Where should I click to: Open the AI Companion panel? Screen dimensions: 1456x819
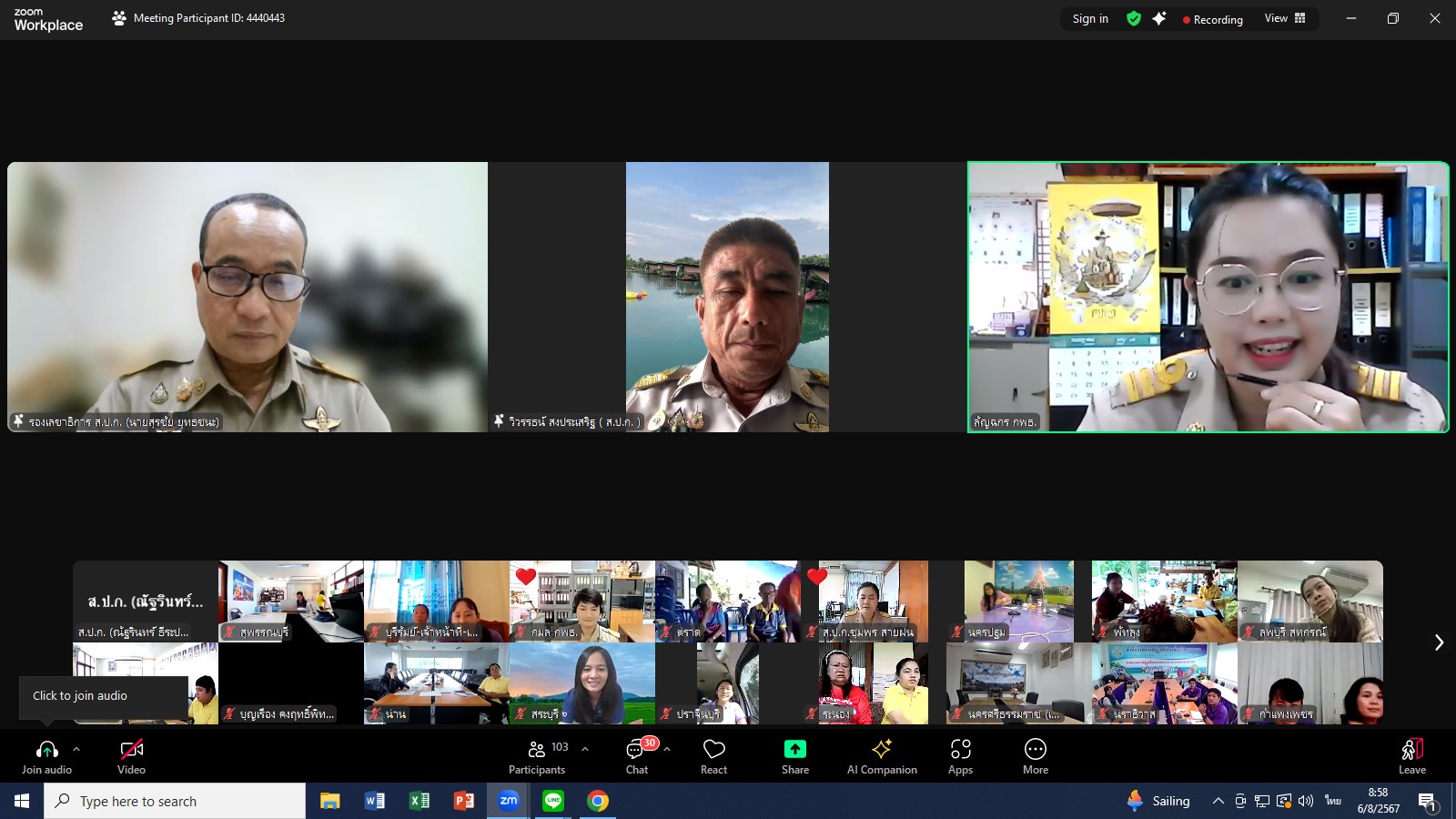(882, 756)
